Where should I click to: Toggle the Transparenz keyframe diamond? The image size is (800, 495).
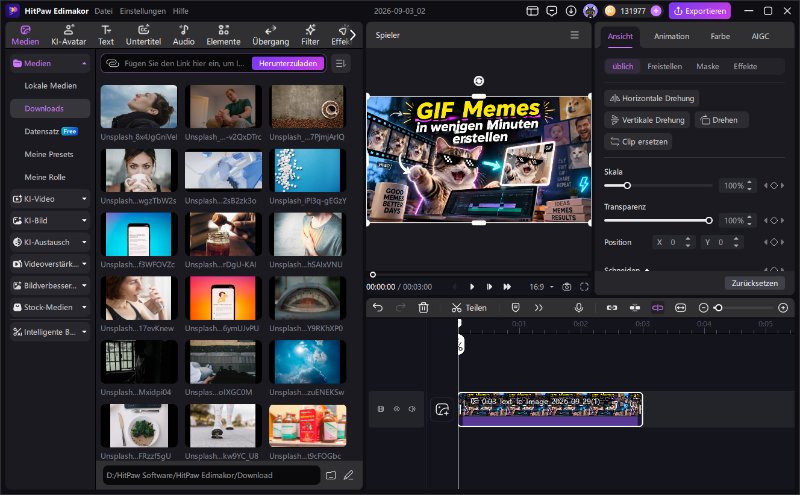774,220
